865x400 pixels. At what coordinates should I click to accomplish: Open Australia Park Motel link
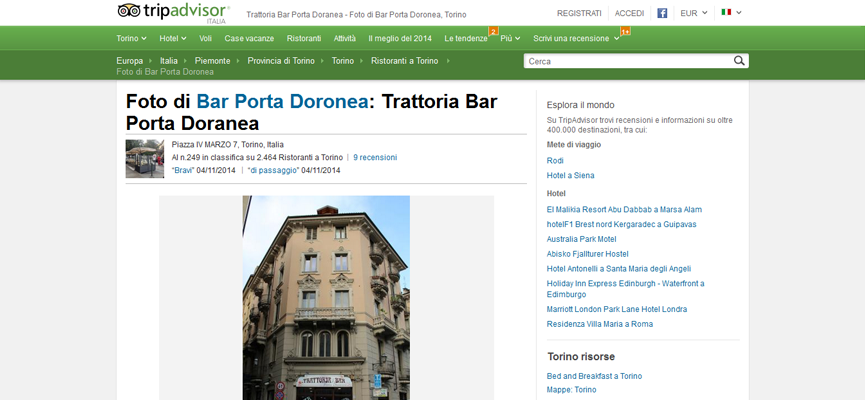coord(581,239)
